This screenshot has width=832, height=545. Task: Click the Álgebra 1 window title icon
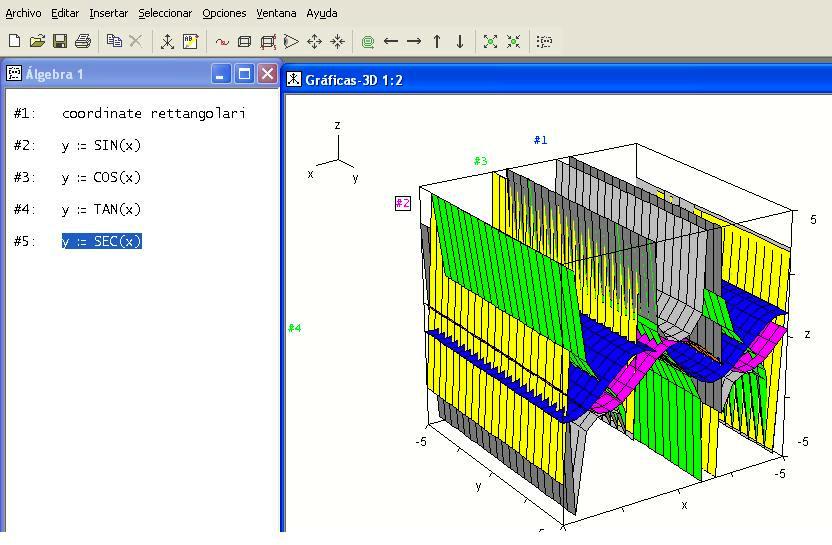point(14,74)
